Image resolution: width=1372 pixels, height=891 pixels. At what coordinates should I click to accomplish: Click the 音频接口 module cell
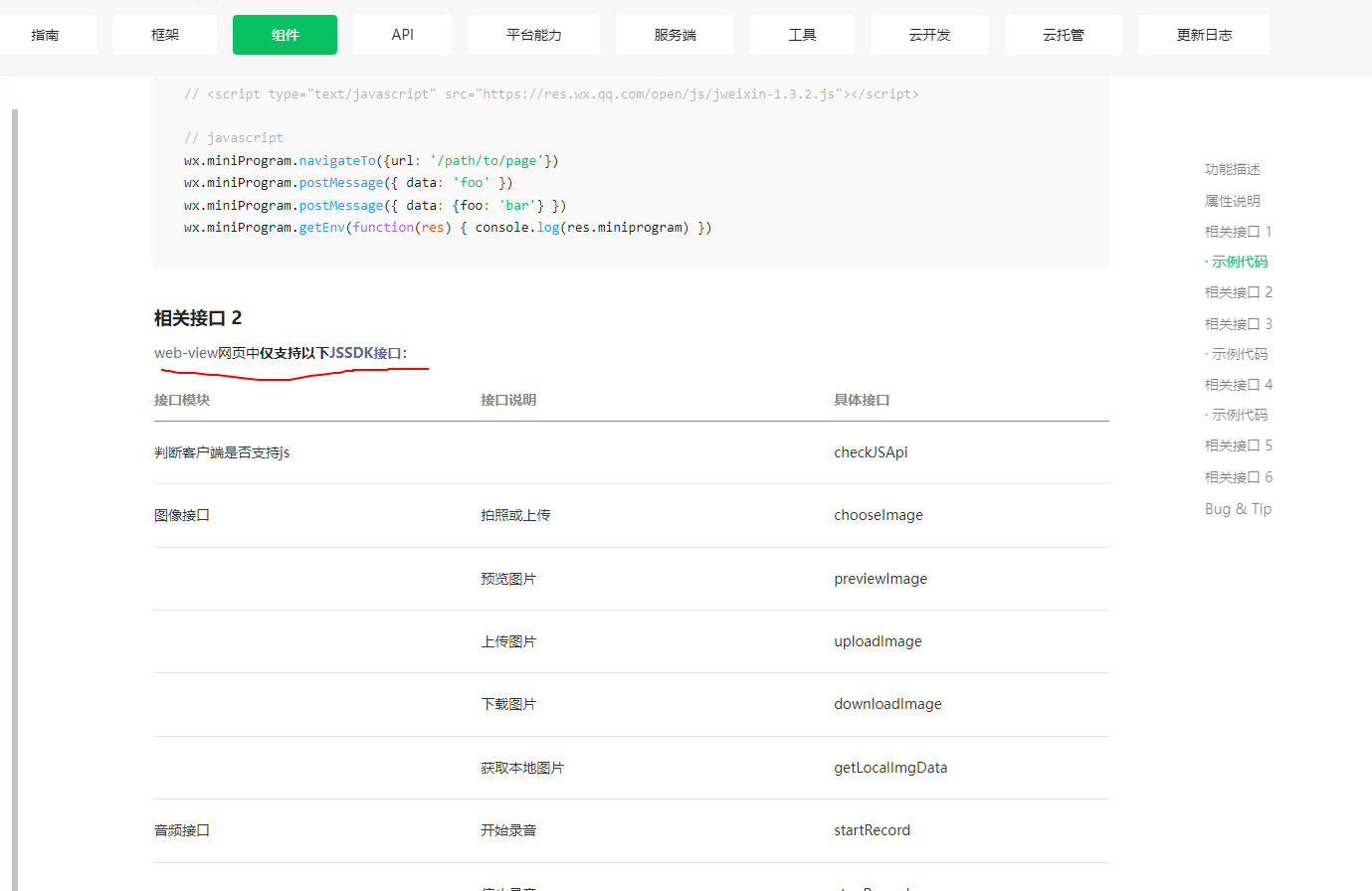click(x=182, y=830)
